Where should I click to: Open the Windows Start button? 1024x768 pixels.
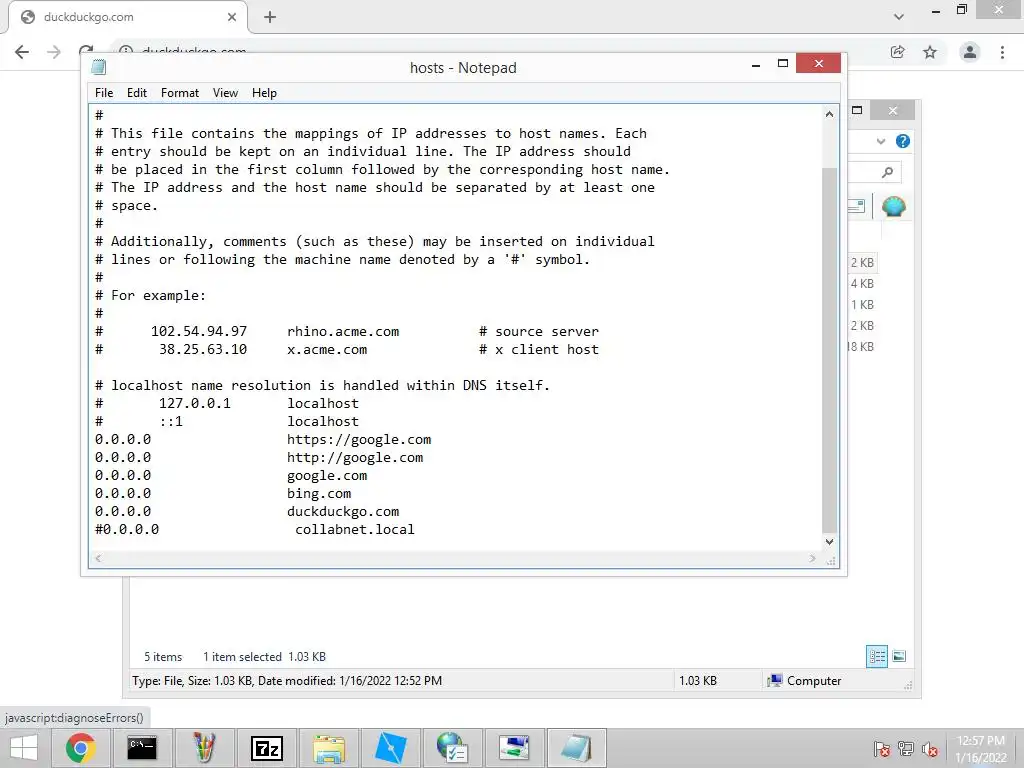24,748
